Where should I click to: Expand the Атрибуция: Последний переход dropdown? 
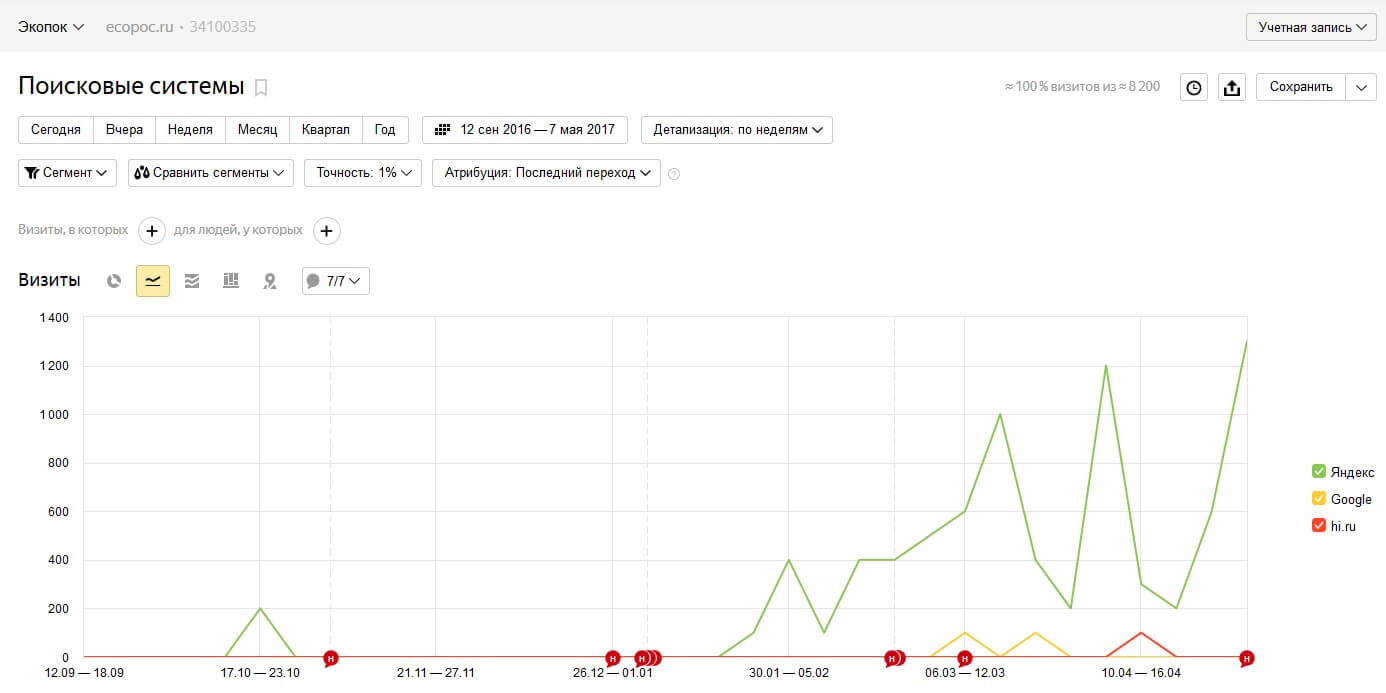(546, 173)
